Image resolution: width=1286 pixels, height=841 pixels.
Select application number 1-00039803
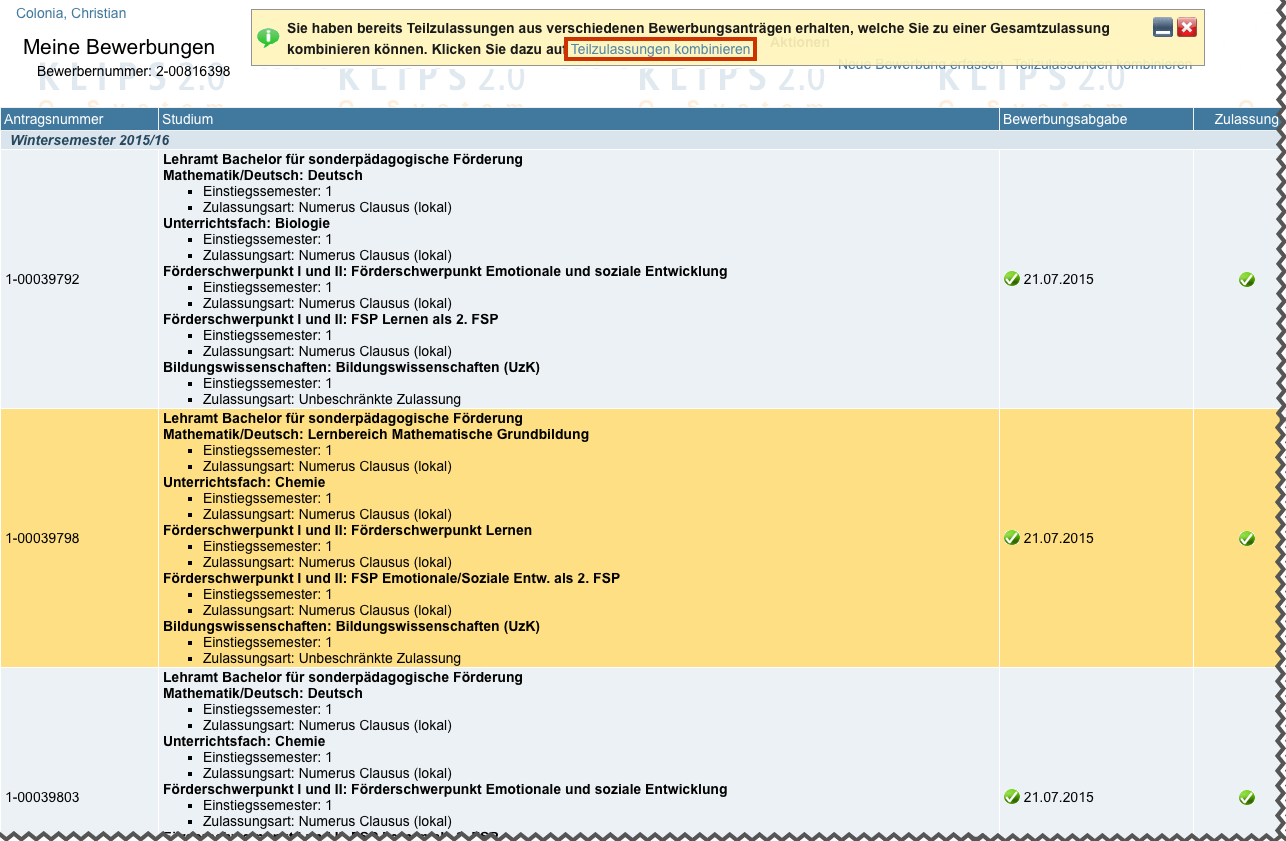[42, 797]
